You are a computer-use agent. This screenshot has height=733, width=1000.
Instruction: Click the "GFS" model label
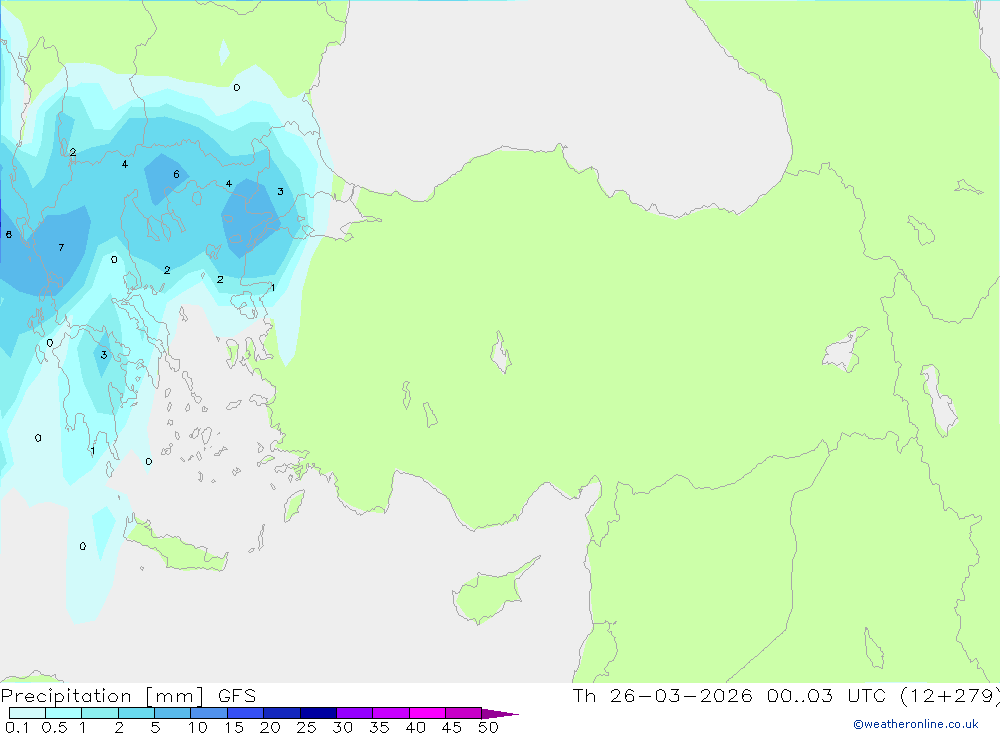point(237,696)
